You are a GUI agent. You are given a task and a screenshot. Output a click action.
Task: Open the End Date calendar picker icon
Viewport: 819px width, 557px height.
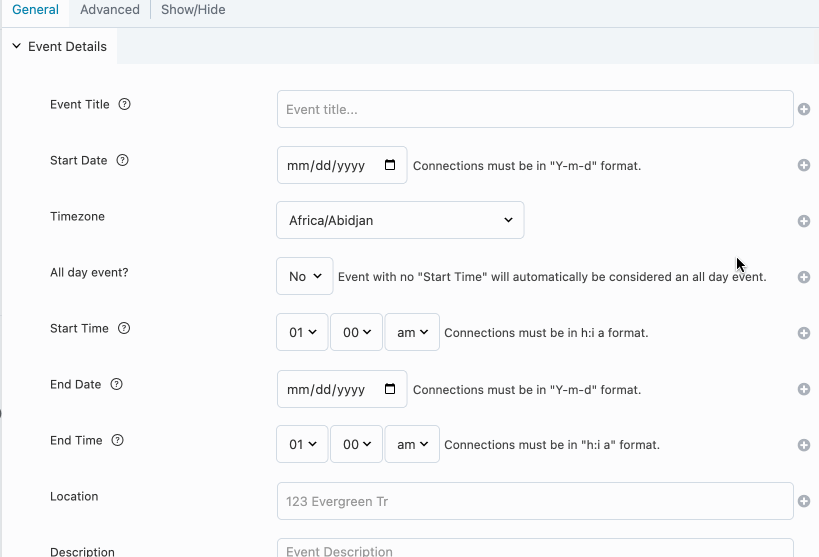click(390, 389)
